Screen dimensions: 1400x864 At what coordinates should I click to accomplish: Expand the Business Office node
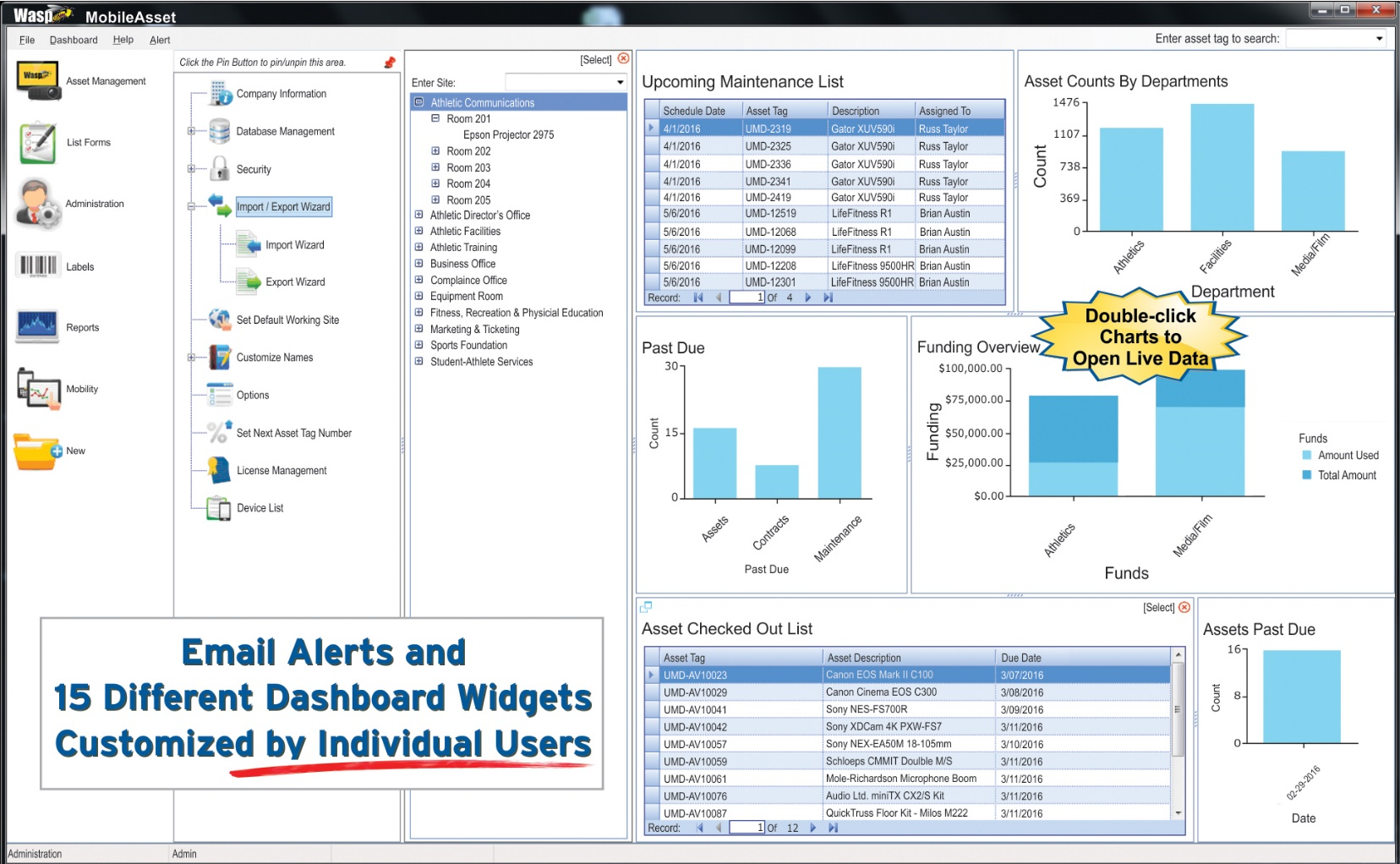(x=418, y=264)
